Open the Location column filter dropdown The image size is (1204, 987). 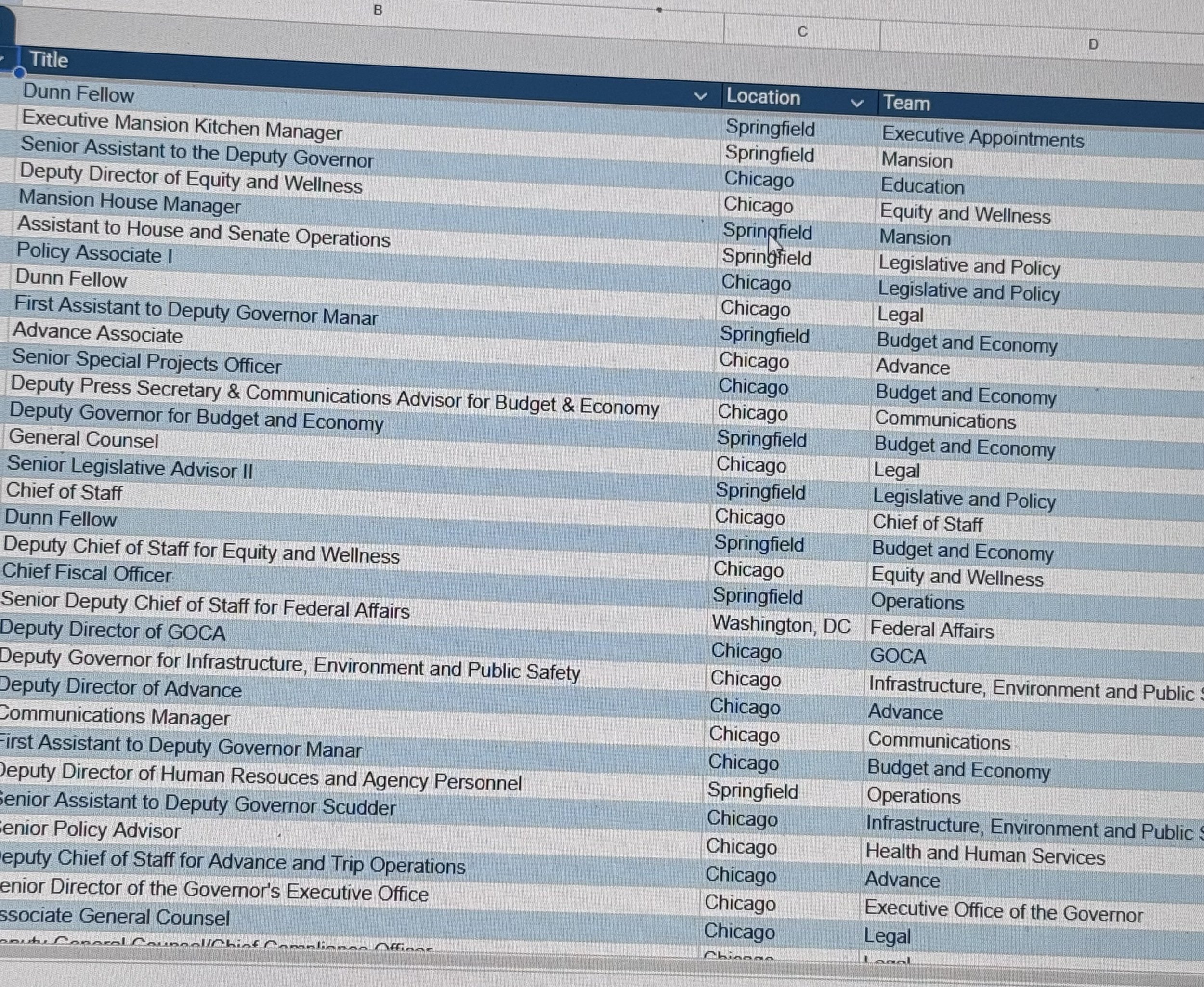click(857, 103)
